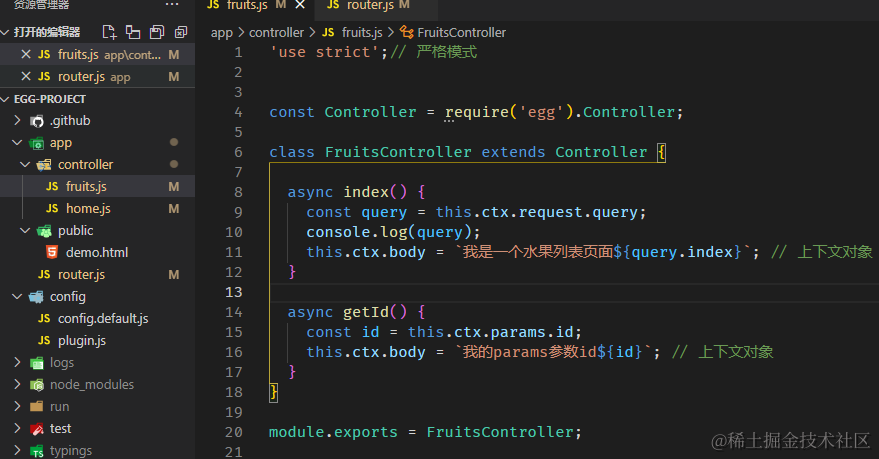
Task: Click "'use strict'" on line 1
Action: pyautogui.click(x=325, y=52)
